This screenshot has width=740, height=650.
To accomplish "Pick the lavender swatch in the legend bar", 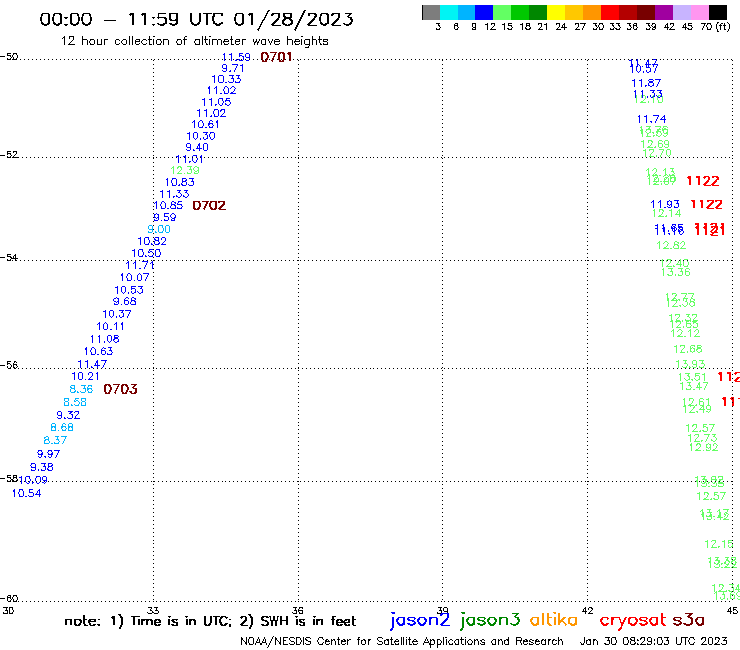I will 682,12.
